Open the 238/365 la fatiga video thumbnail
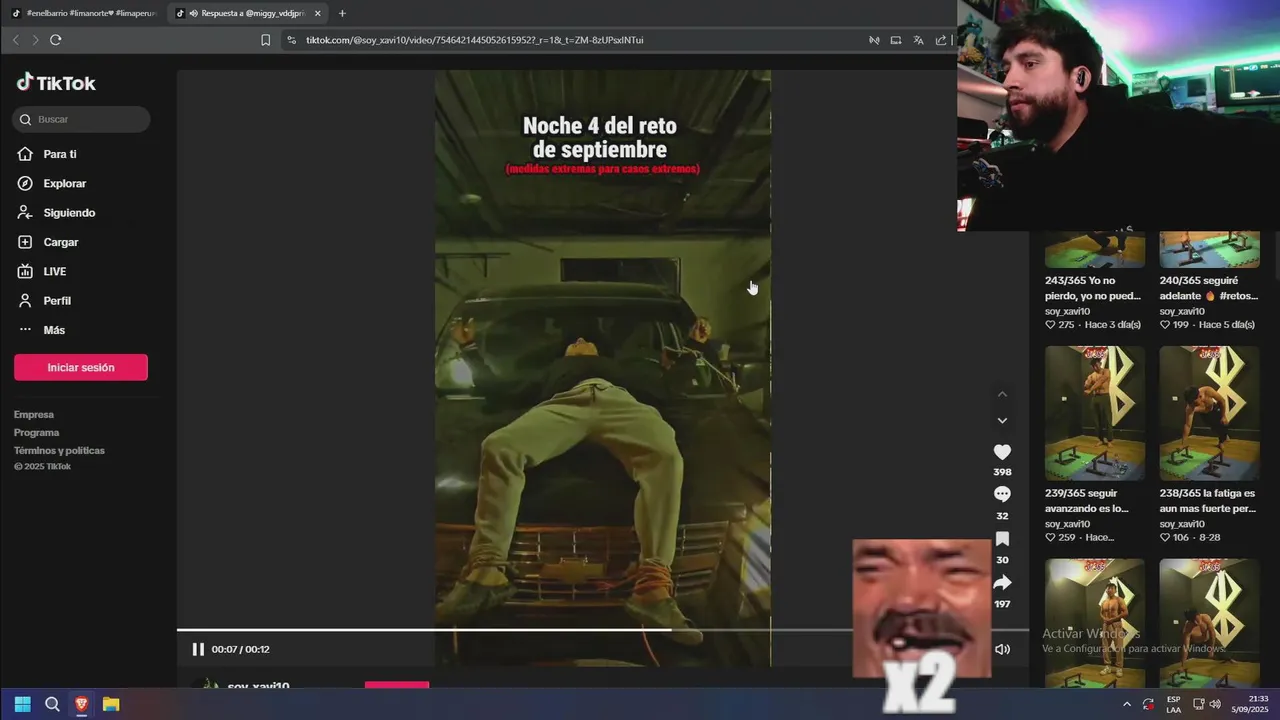The width and height of the screenshot is (1280, 720). 1209,413
